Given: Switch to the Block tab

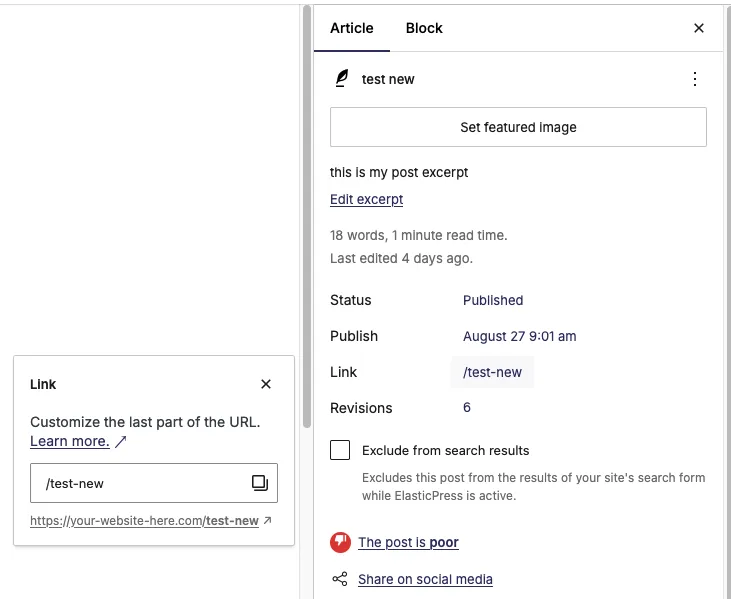Looking at the screenshot, I should coord(424,28).
